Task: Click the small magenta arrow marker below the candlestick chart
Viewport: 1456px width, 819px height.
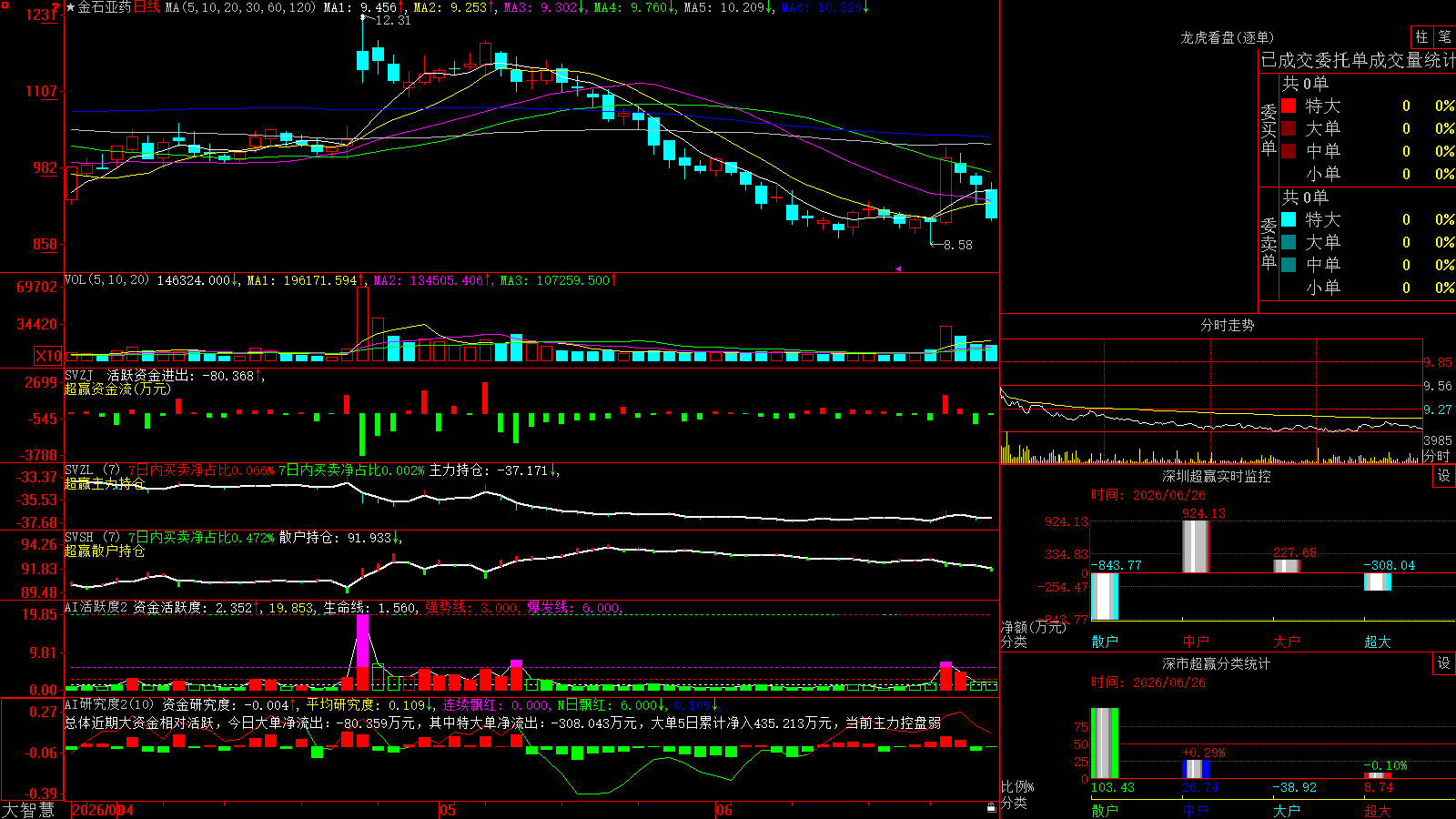Action: point(898,268)
